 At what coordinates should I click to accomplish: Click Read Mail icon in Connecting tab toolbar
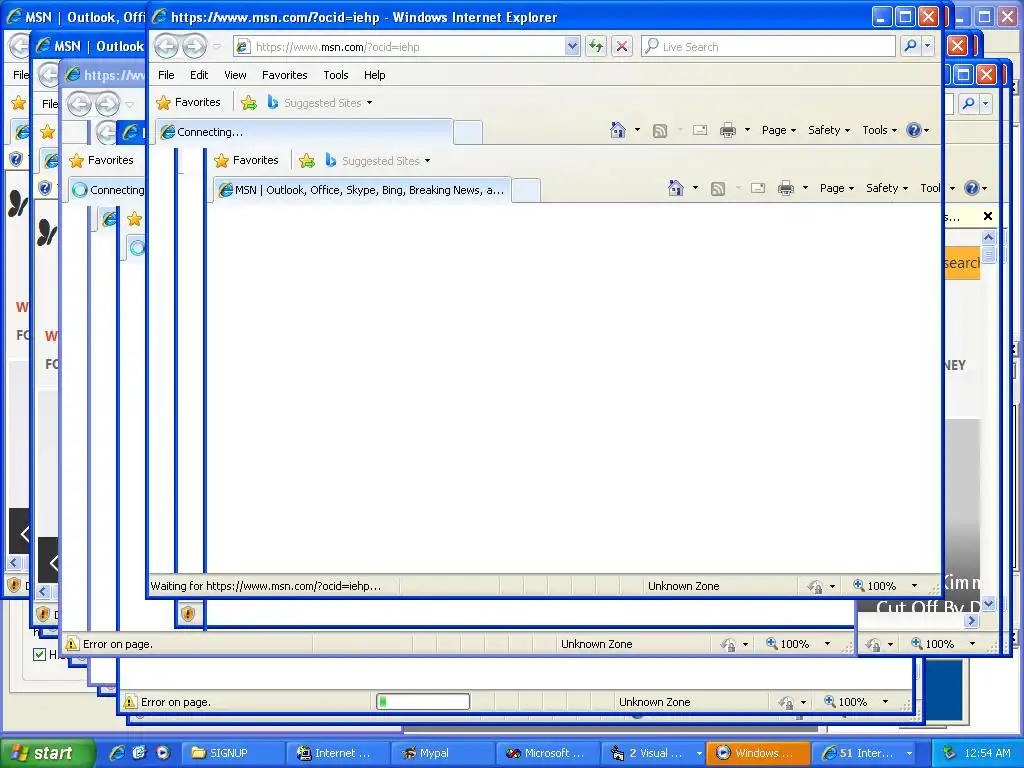pos(700,131)
